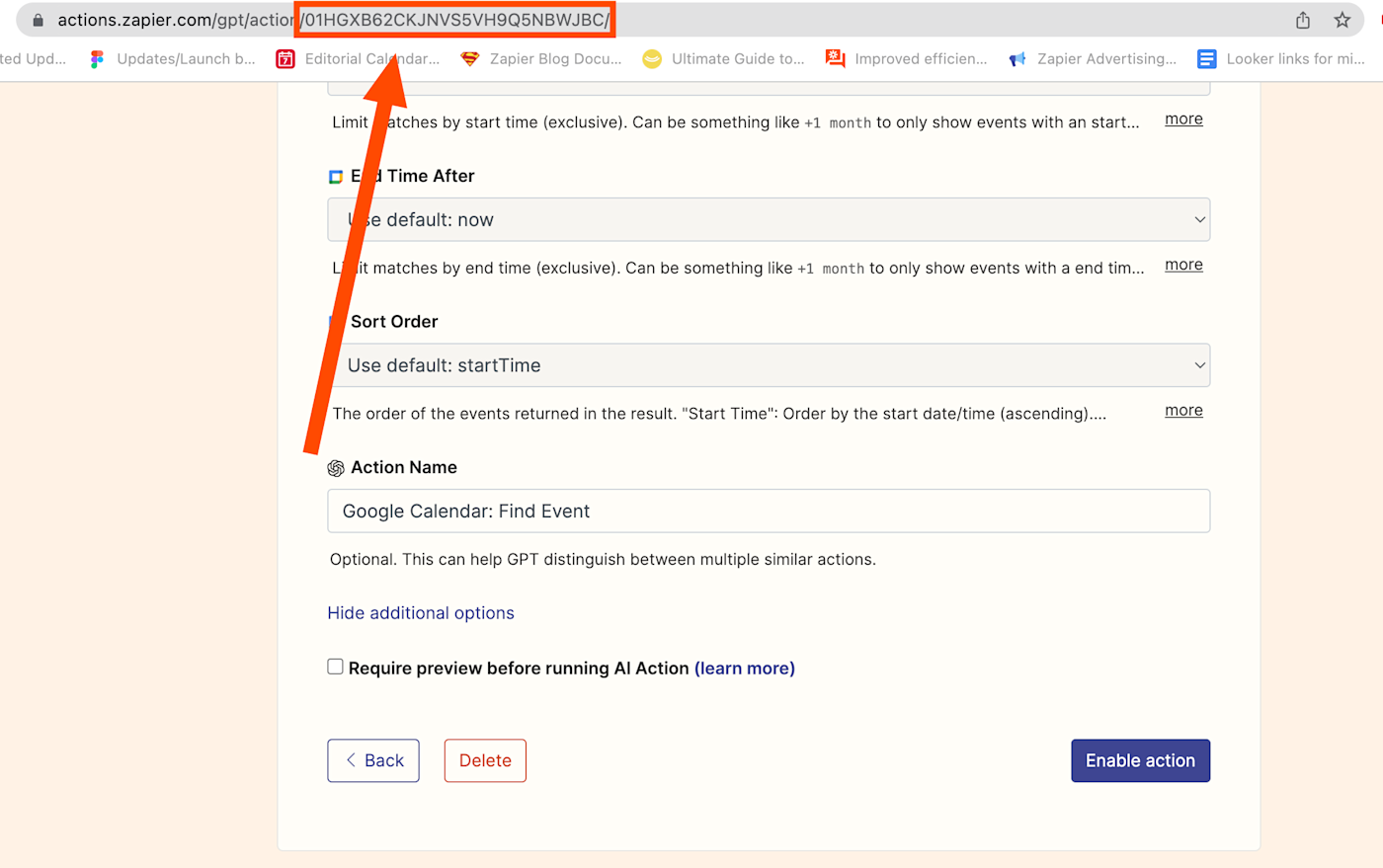Click the lock icon in address bar
Image resolution: width=1383 pixels, height=868 pixels.
coord(39,20)
